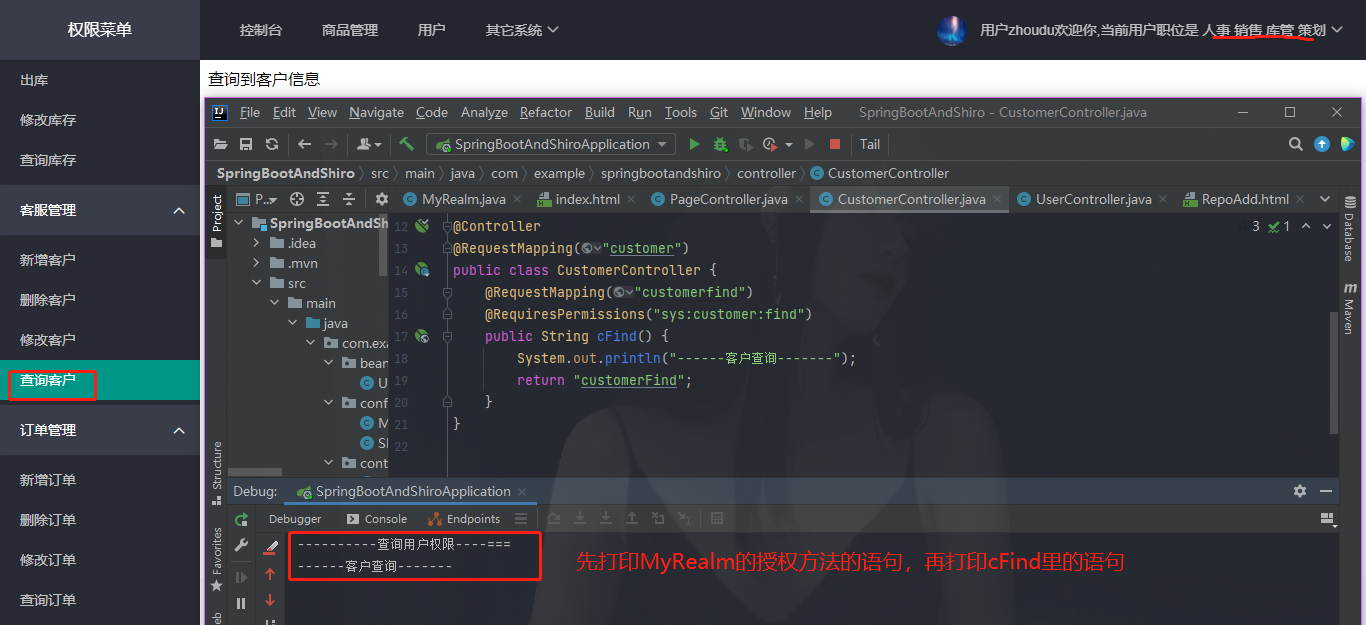Open Search Everywhere magnifier icon
The height and width of the screenshot is (625, 1366).
pyautogui.click(x=1295, y=144)
